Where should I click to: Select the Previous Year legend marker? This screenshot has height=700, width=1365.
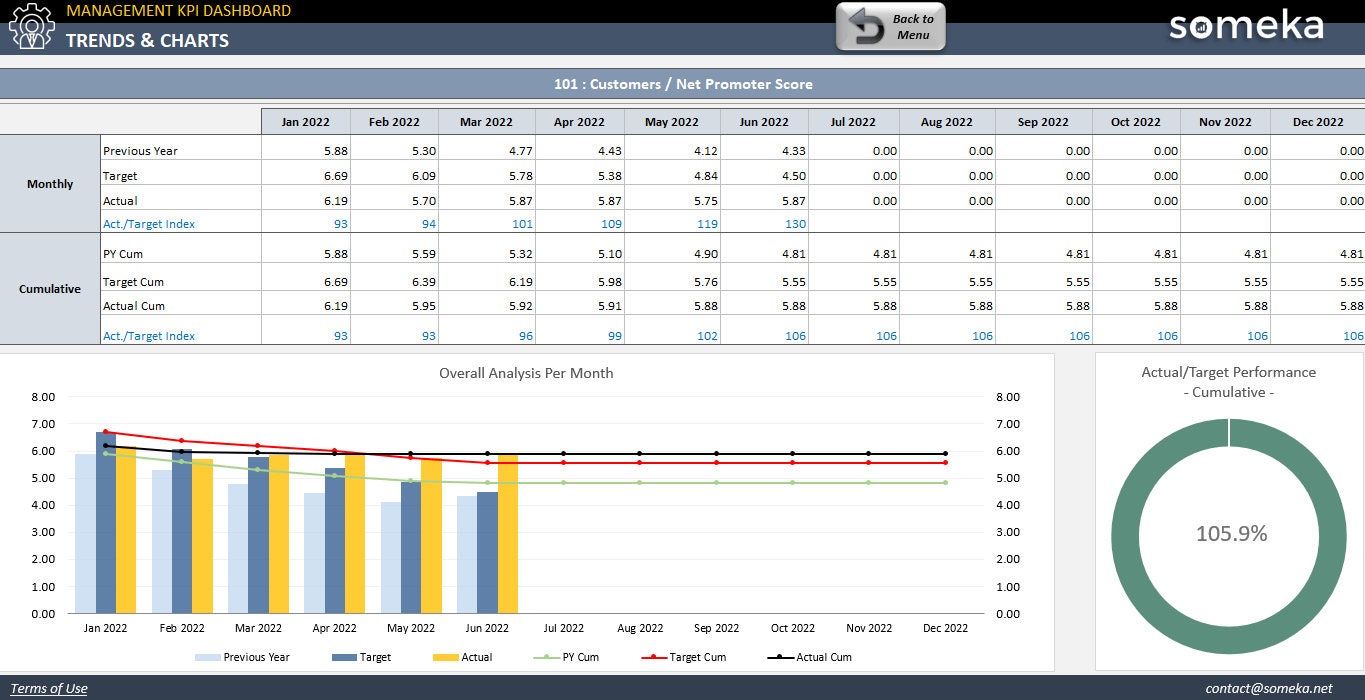[205, 657]
